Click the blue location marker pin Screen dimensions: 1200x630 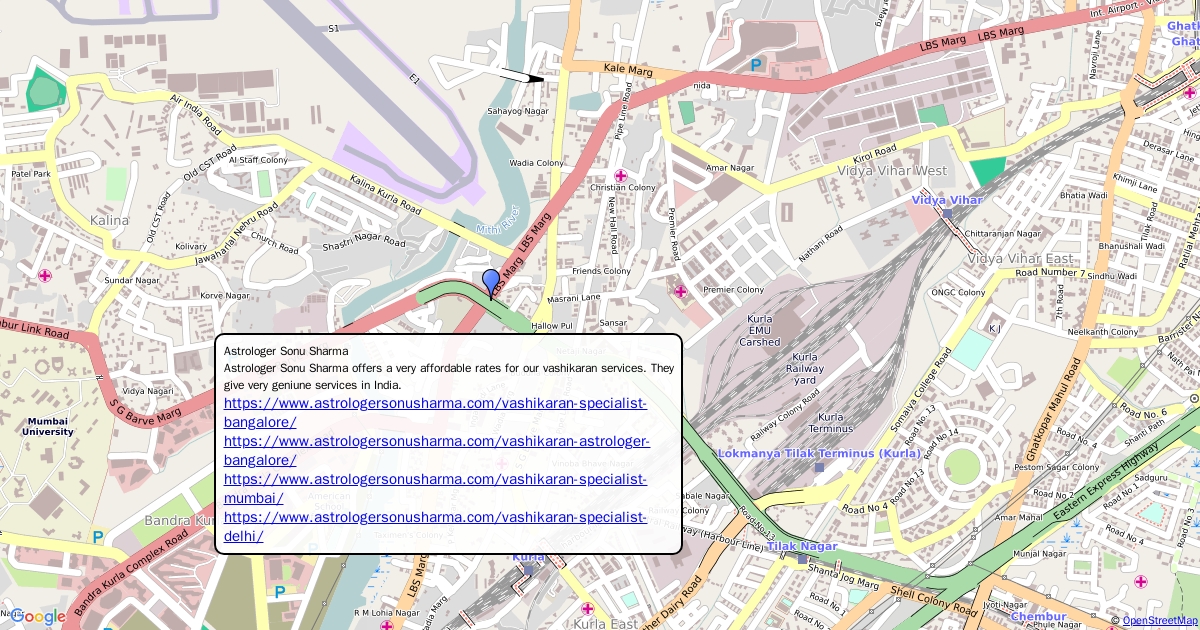pos(490,283)
